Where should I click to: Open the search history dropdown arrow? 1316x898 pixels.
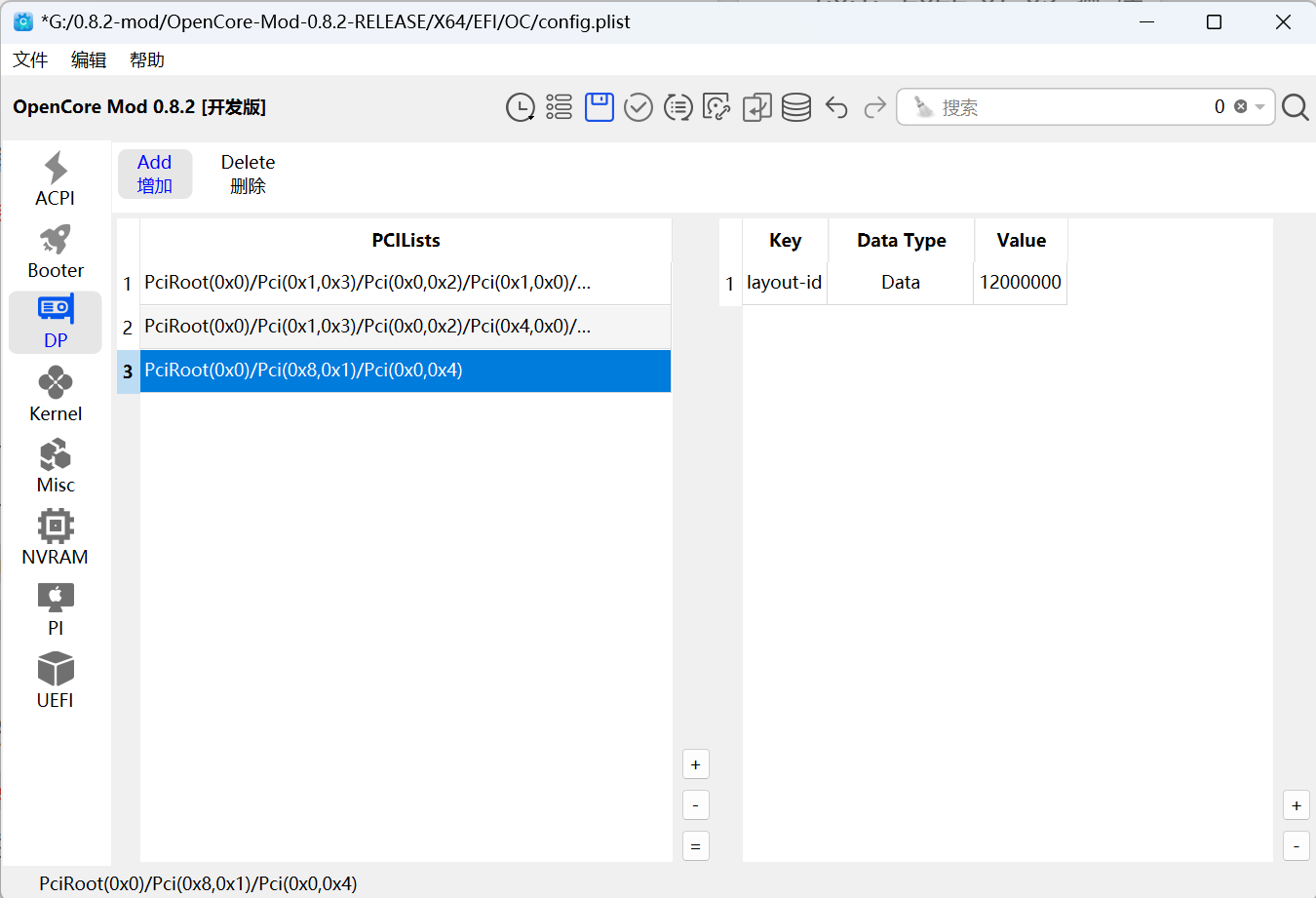coord(1259,107)
